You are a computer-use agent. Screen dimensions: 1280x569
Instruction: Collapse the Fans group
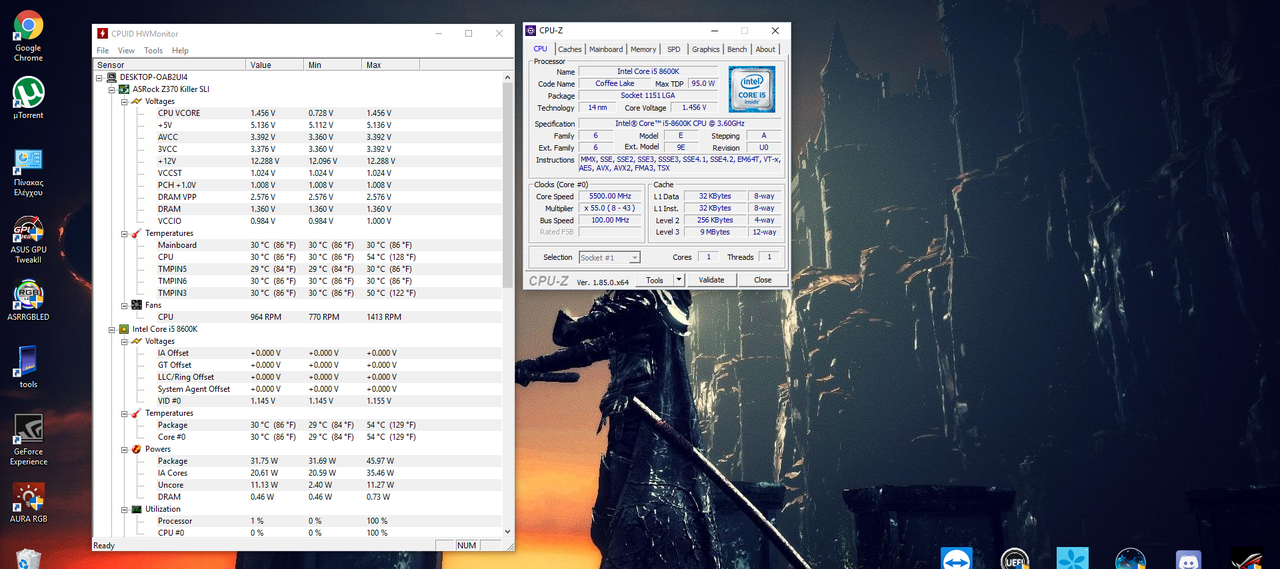[124, 305]
